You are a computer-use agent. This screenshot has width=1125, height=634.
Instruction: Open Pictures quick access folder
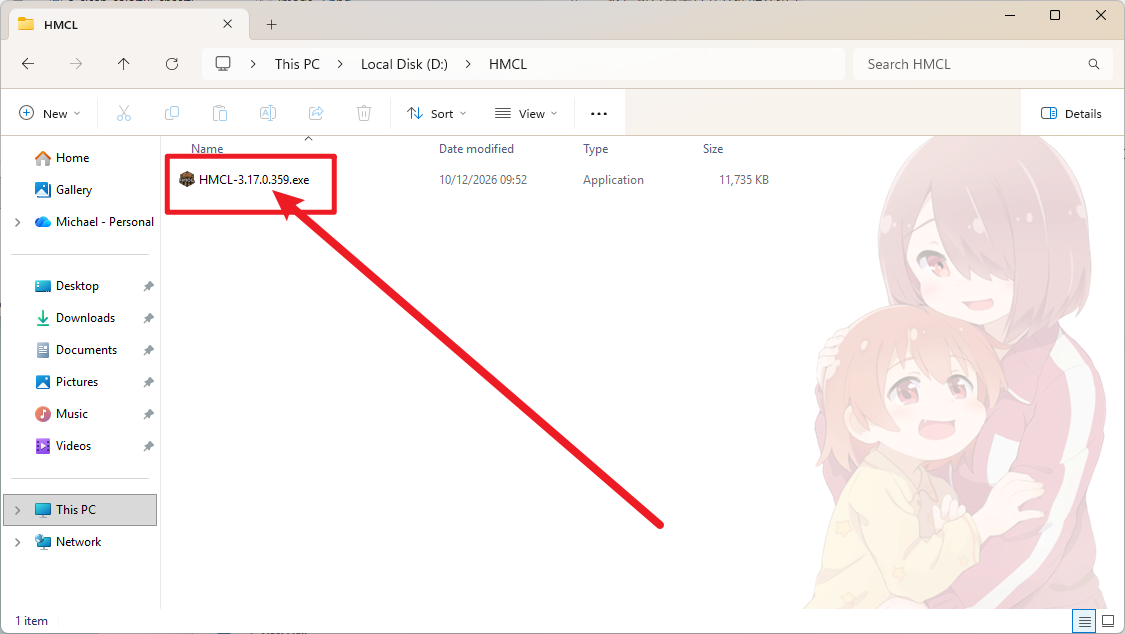tap(77, 382)
